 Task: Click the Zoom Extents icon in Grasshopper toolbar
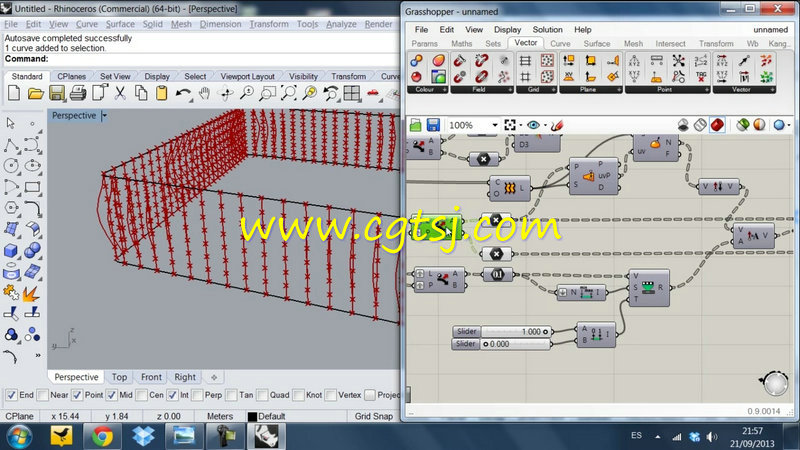(x=510, y=125)
